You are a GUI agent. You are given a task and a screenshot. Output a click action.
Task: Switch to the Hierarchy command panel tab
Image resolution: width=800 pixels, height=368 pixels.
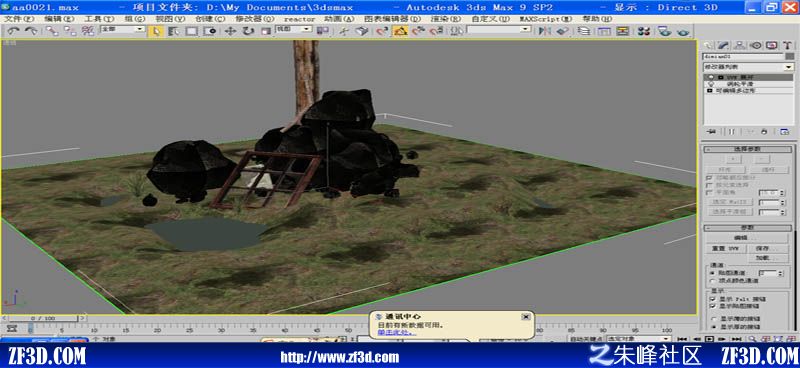pyautogui.click(x=740, y=45)
